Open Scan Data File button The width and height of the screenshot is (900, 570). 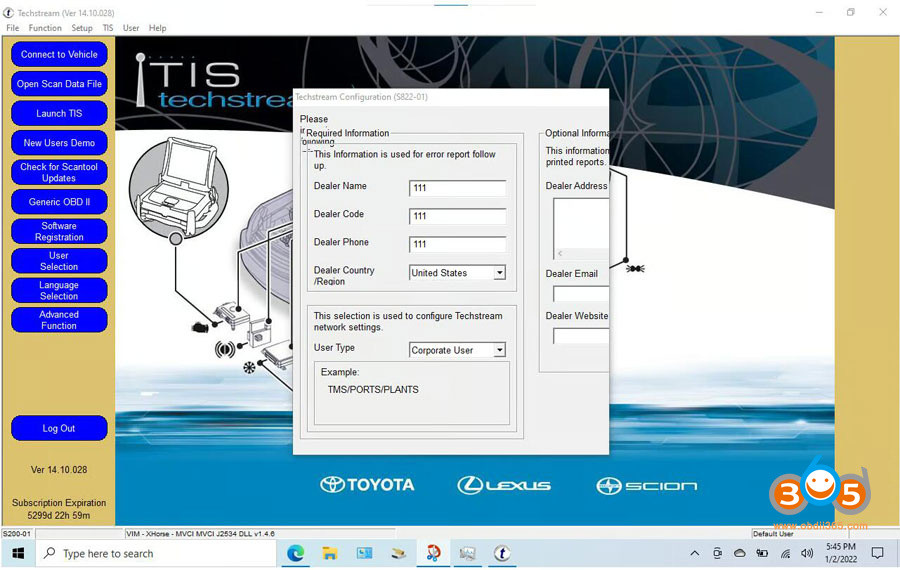point(59,84)
